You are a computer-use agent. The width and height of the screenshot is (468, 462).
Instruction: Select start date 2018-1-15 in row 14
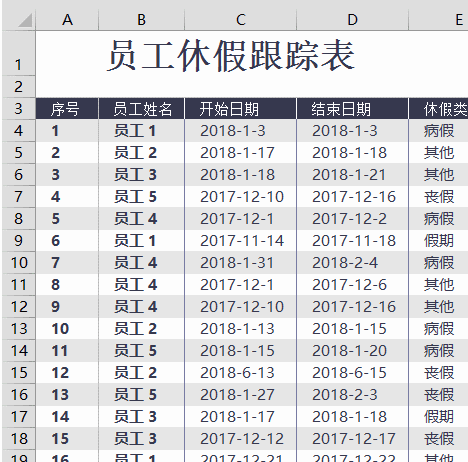(x=240, y=351)
